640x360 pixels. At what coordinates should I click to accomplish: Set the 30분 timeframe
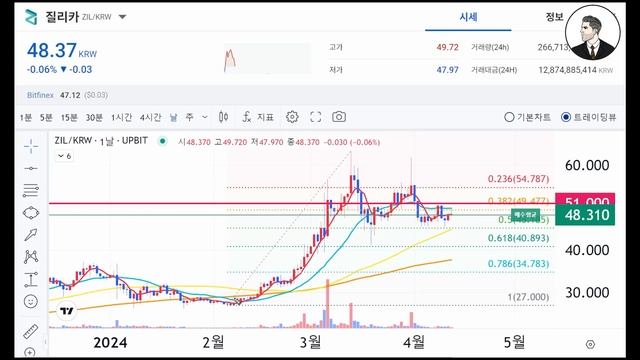click(x=94, y=118)
